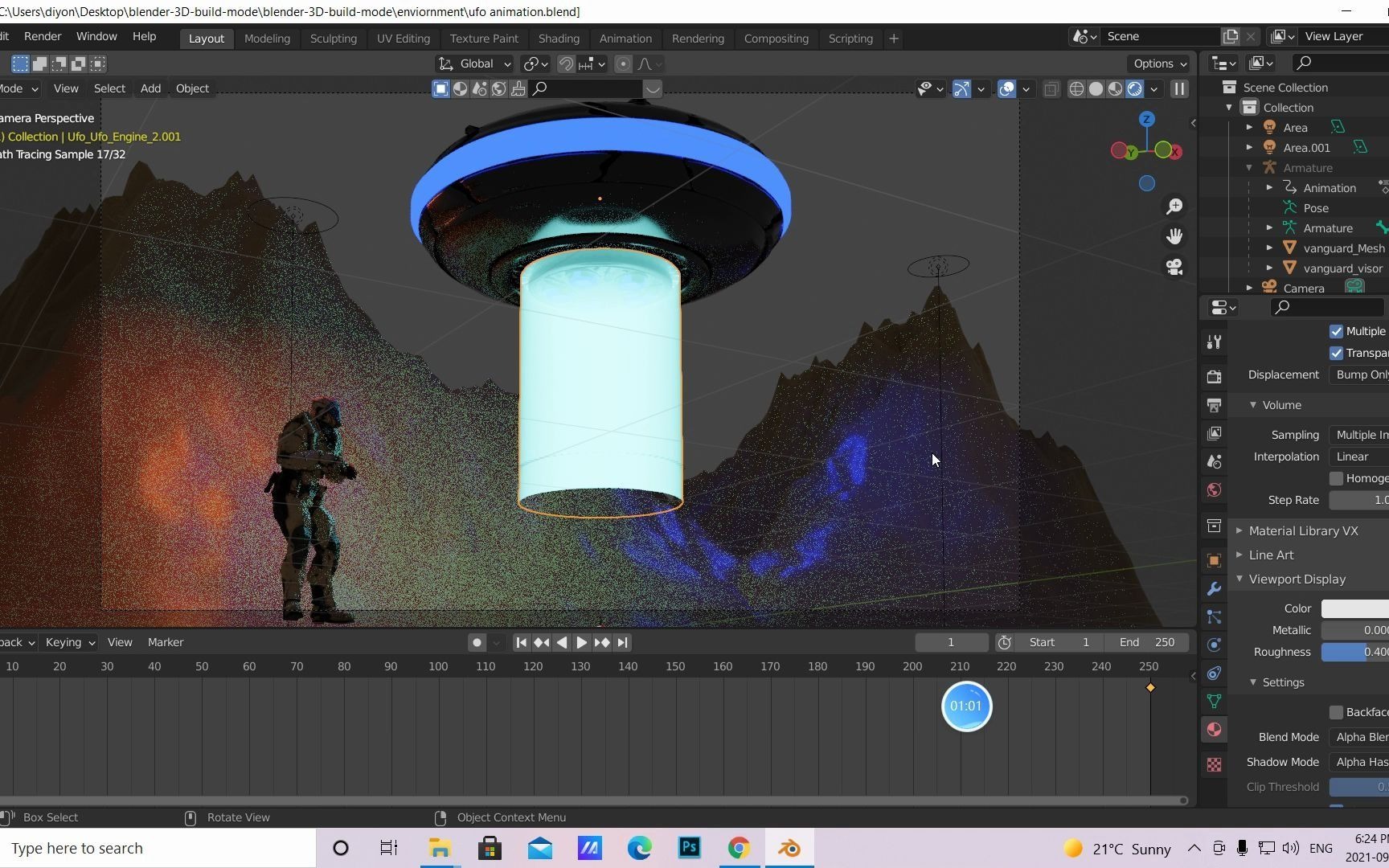Toggle the Homogeneous volume checkbox
1389x868 pixels.
coord(1336,478)
